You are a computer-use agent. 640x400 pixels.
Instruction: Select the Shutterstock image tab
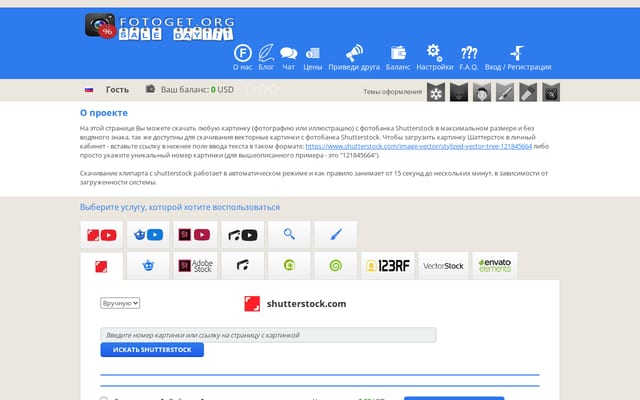(102, 266)
